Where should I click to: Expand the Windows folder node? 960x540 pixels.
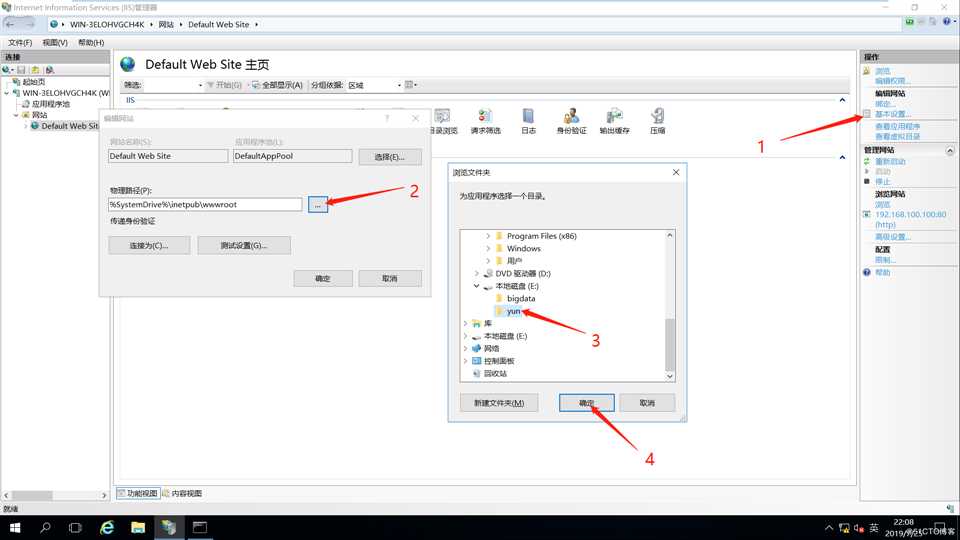coord(488,249)
